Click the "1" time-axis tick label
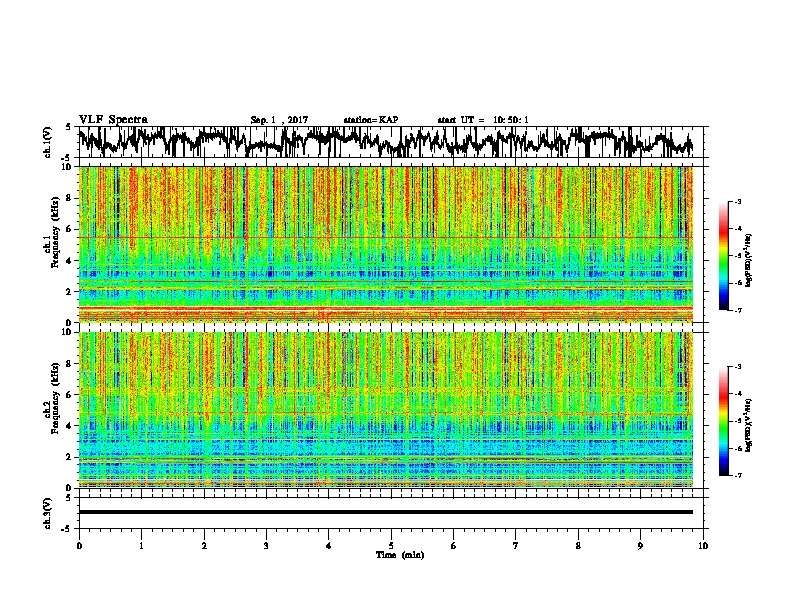The width and height of the screenshot is (792, 612). [x=142, y=546]
